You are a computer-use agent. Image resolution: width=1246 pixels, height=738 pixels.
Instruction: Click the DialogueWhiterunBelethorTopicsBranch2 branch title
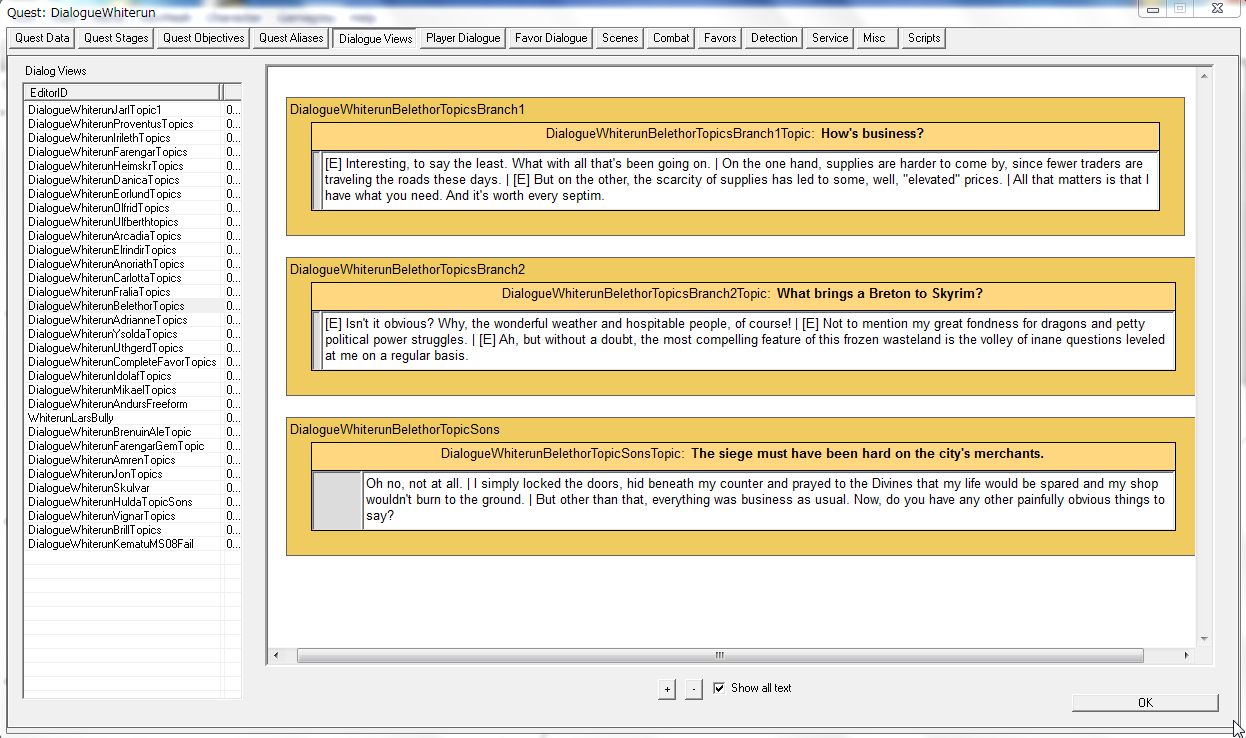tap(407, 270)
